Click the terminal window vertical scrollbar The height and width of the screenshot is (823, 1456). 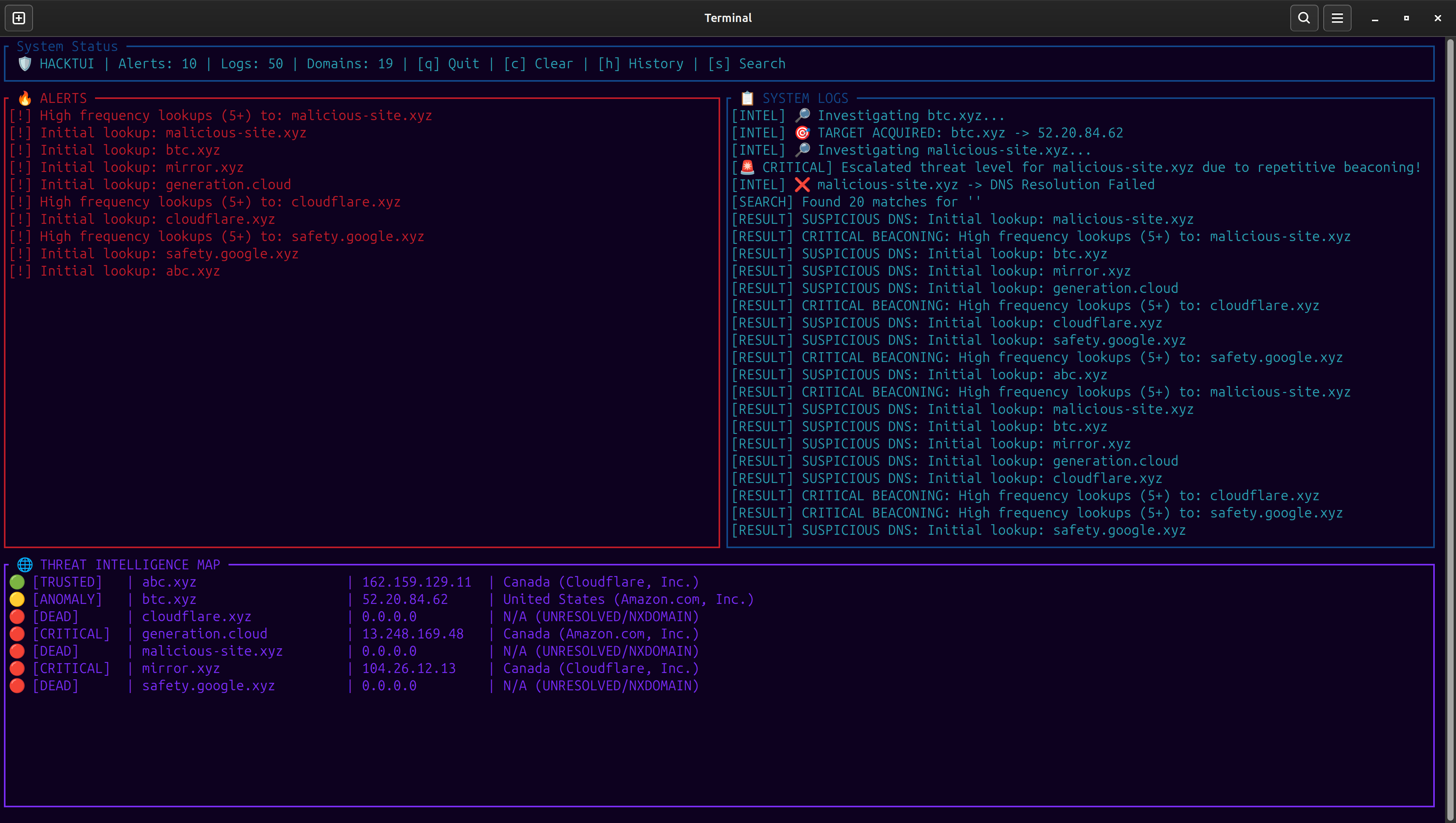1451,430
